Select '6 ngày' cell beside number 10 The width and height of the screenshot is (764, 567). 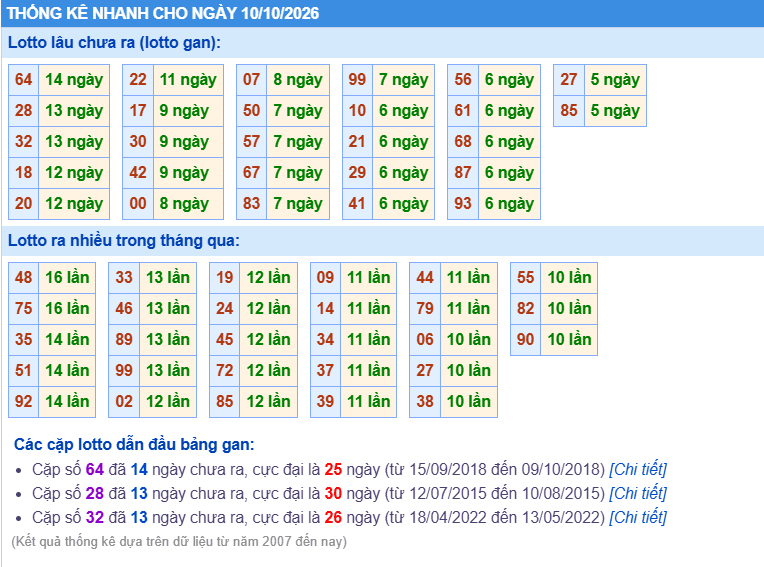(x=403, y=111)
